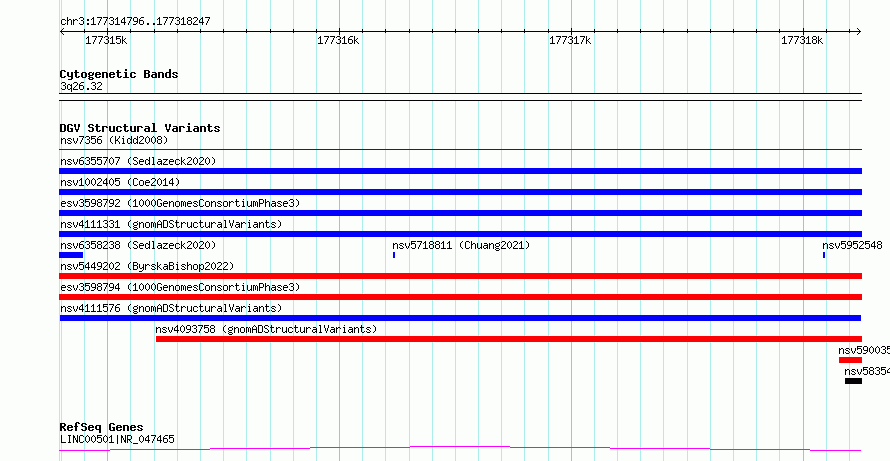This screenshot has width=890, height=461.
Task: Click the short nsv6358238 (Sedlazeck2020) blue bar
Action: pyautogui.click(x=71, y=255)
